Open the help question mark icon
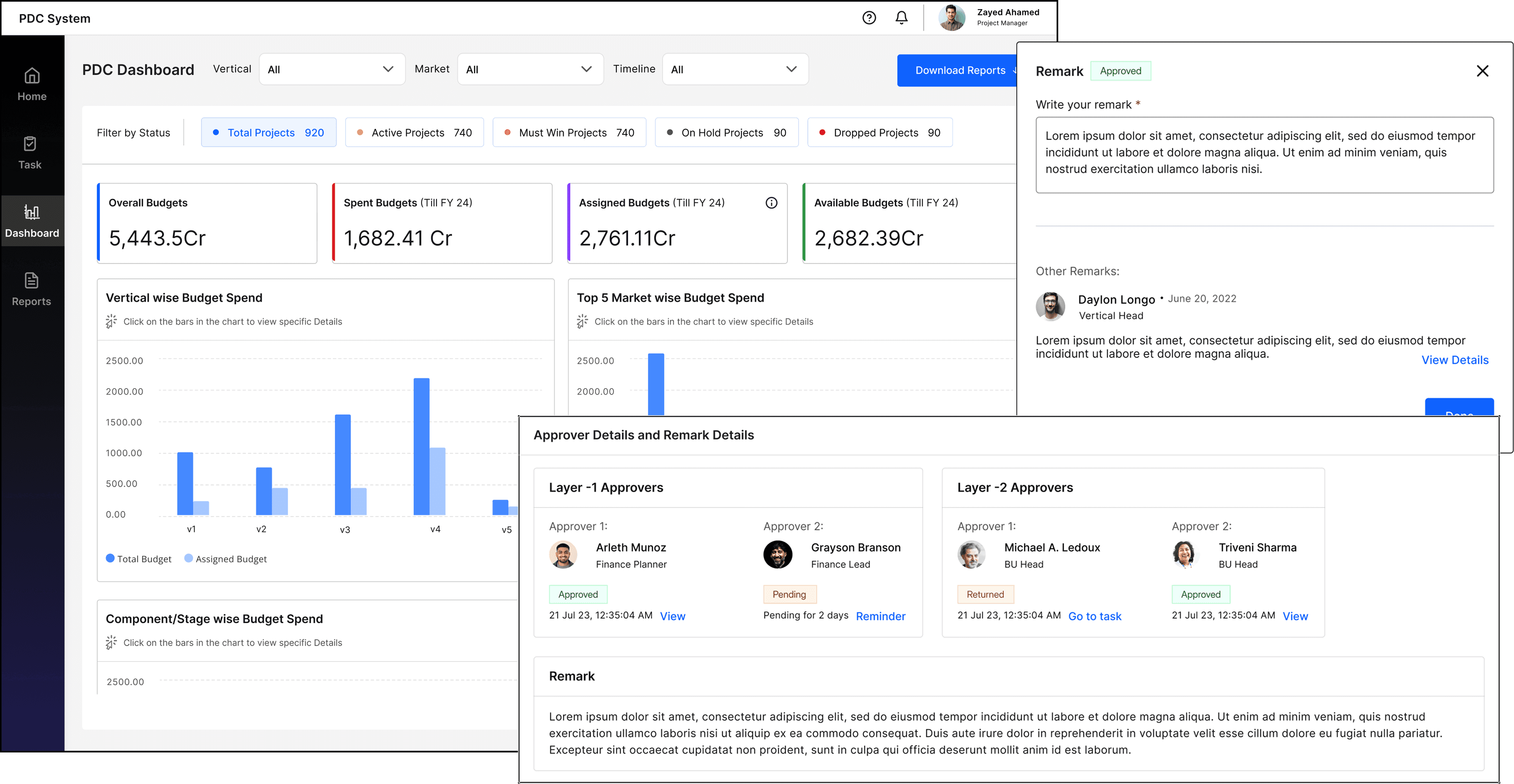 click(x=869, y=17)
